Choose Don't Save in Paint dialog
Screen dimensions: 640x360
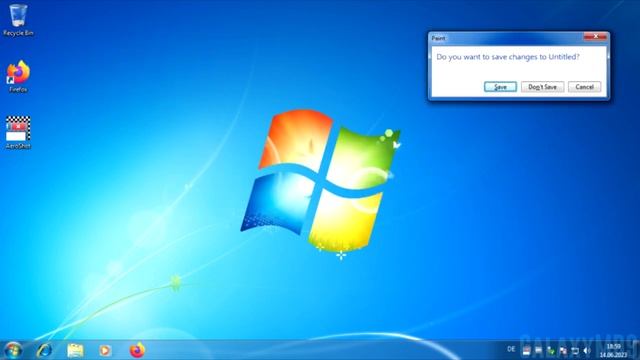point(542,87)
